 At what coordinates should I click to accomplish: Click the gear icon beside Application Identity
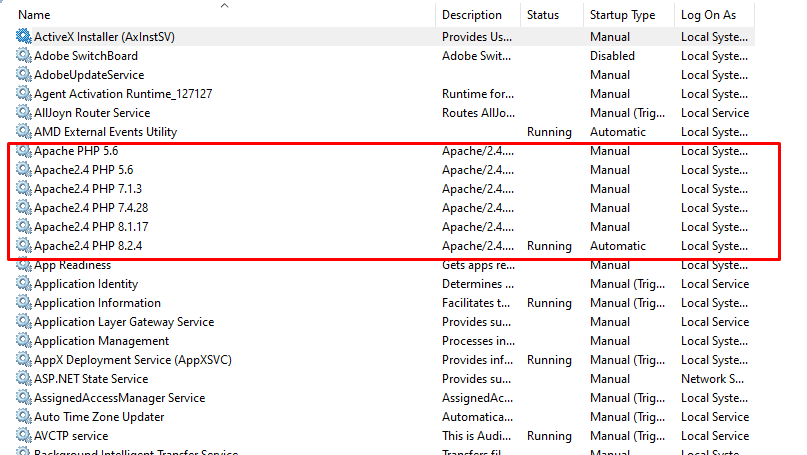24,284
